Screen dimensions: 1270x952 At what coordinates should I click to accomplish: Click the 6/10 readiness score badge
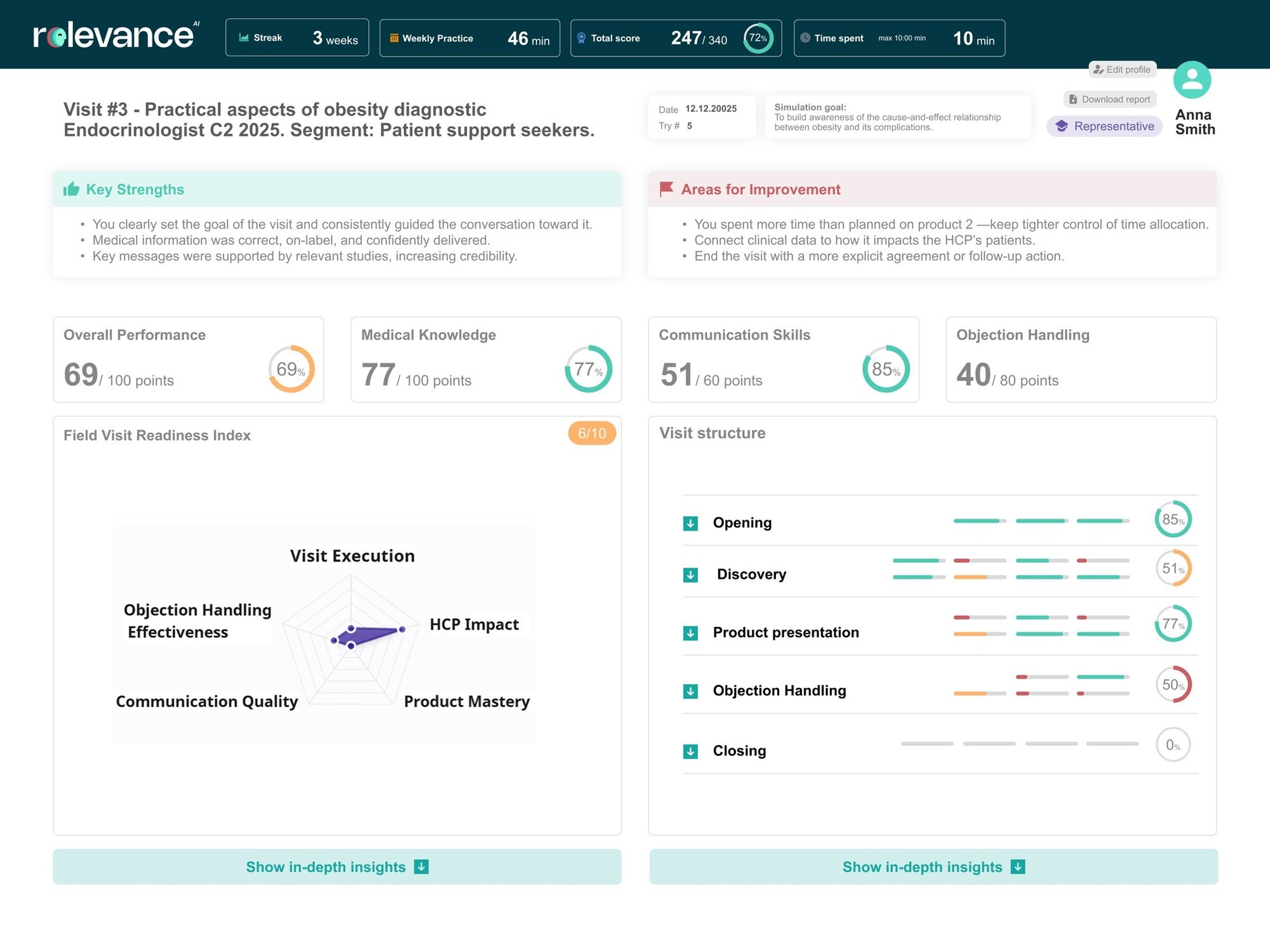(592, 433)
